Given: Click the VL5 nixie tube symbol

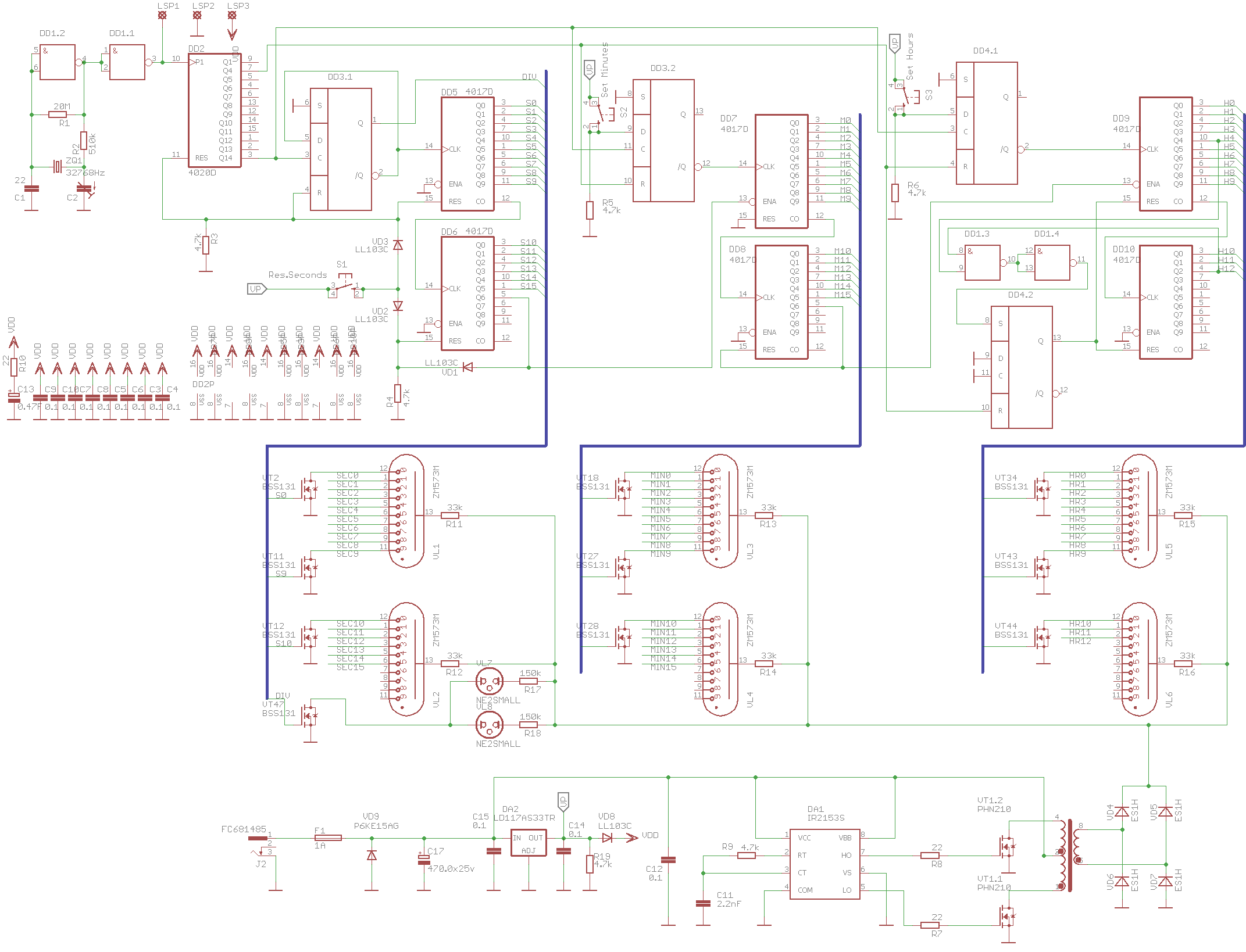Looking at the screenshot, I should pos(1139,511).
